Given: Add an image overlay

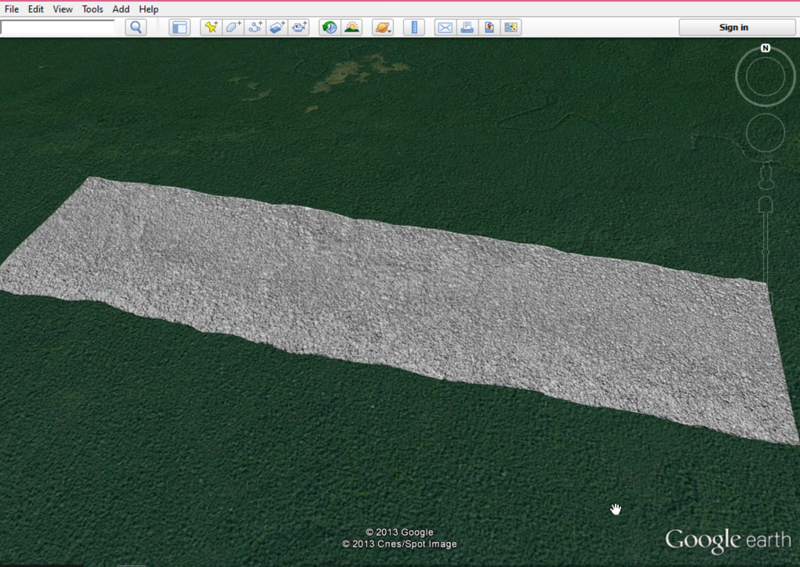Looking at the screenshot, I should click(277, 27).
